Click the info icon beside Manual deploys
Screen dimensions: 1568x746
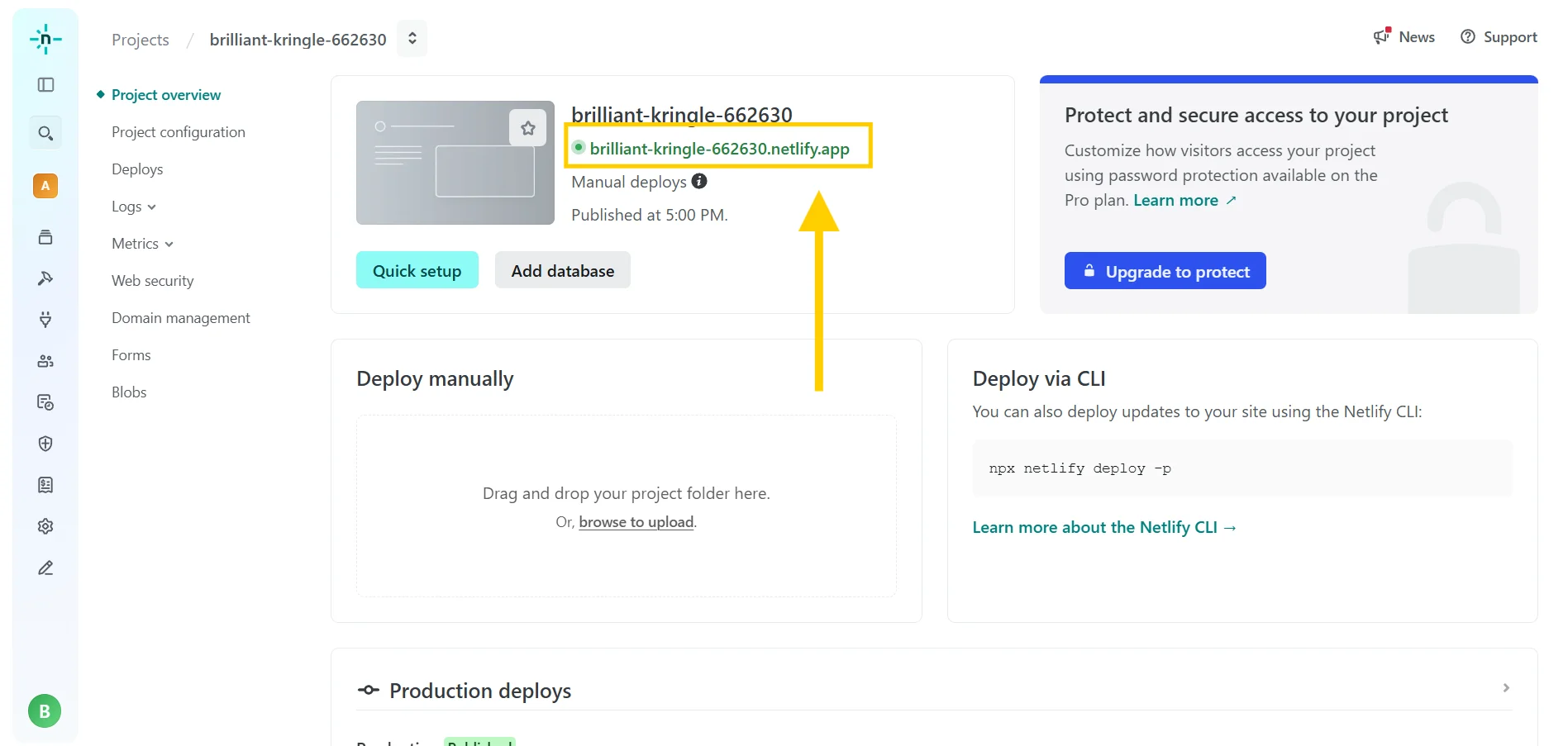tap(699, 181)
